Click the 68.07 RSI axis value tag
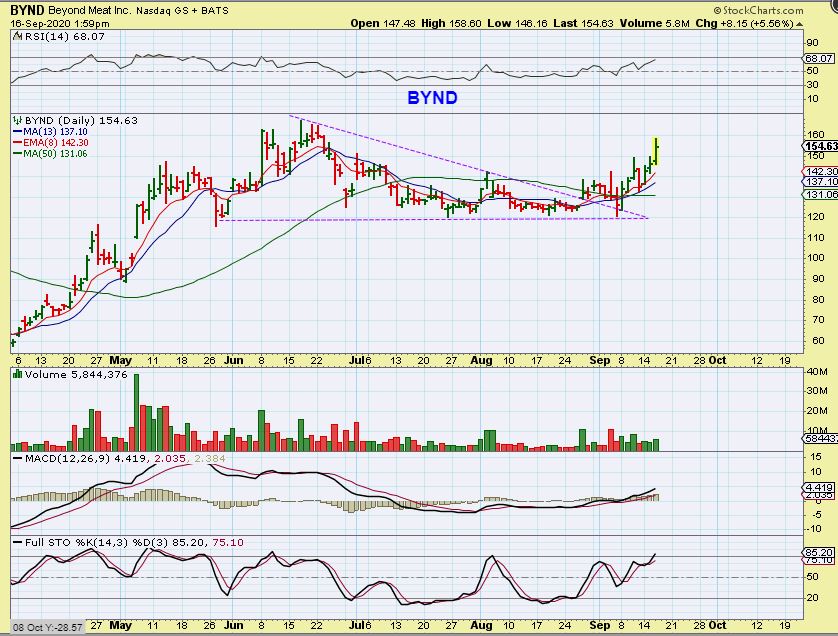 819,58
